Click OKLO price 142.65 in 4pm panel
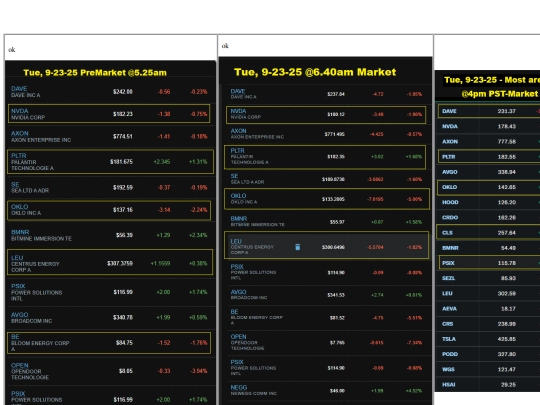This screenshot has height=405, width=540. pyautogui.click(x=507, y=187)
